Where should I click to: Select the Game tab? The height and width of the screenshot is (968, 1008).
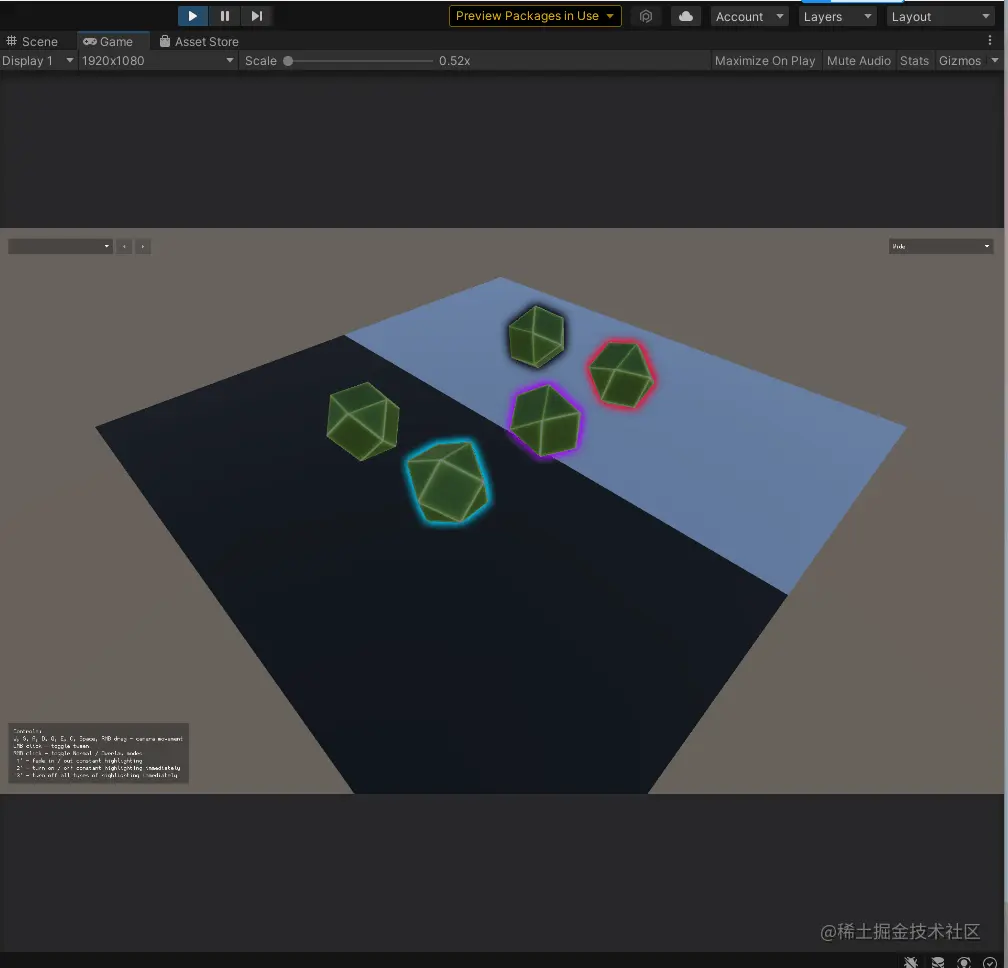click(113, 41)
